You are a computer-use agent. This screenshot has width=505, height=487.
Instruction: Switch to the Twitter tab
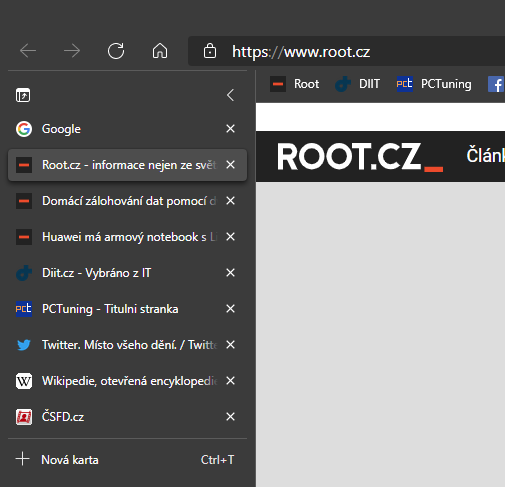127,345
